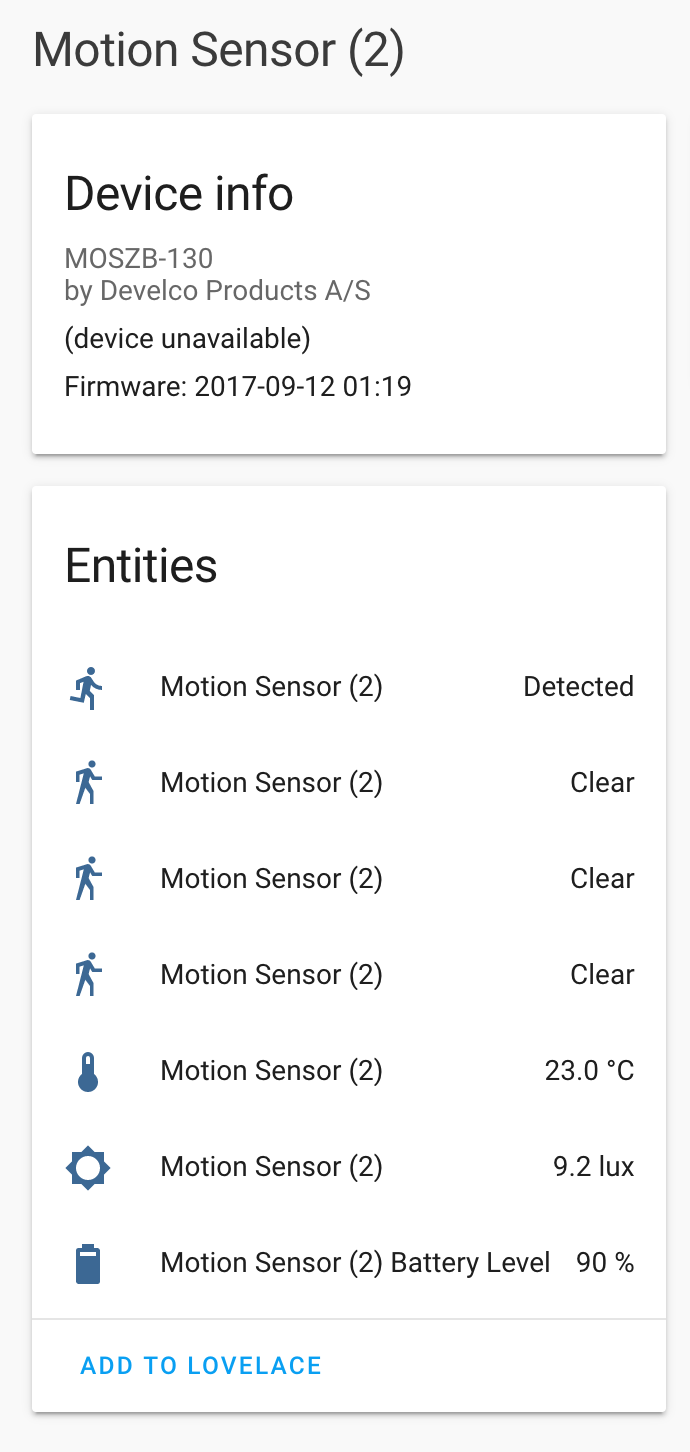
Task: Click the entity showing 23.0 °C
Action: pos(271,1070)
